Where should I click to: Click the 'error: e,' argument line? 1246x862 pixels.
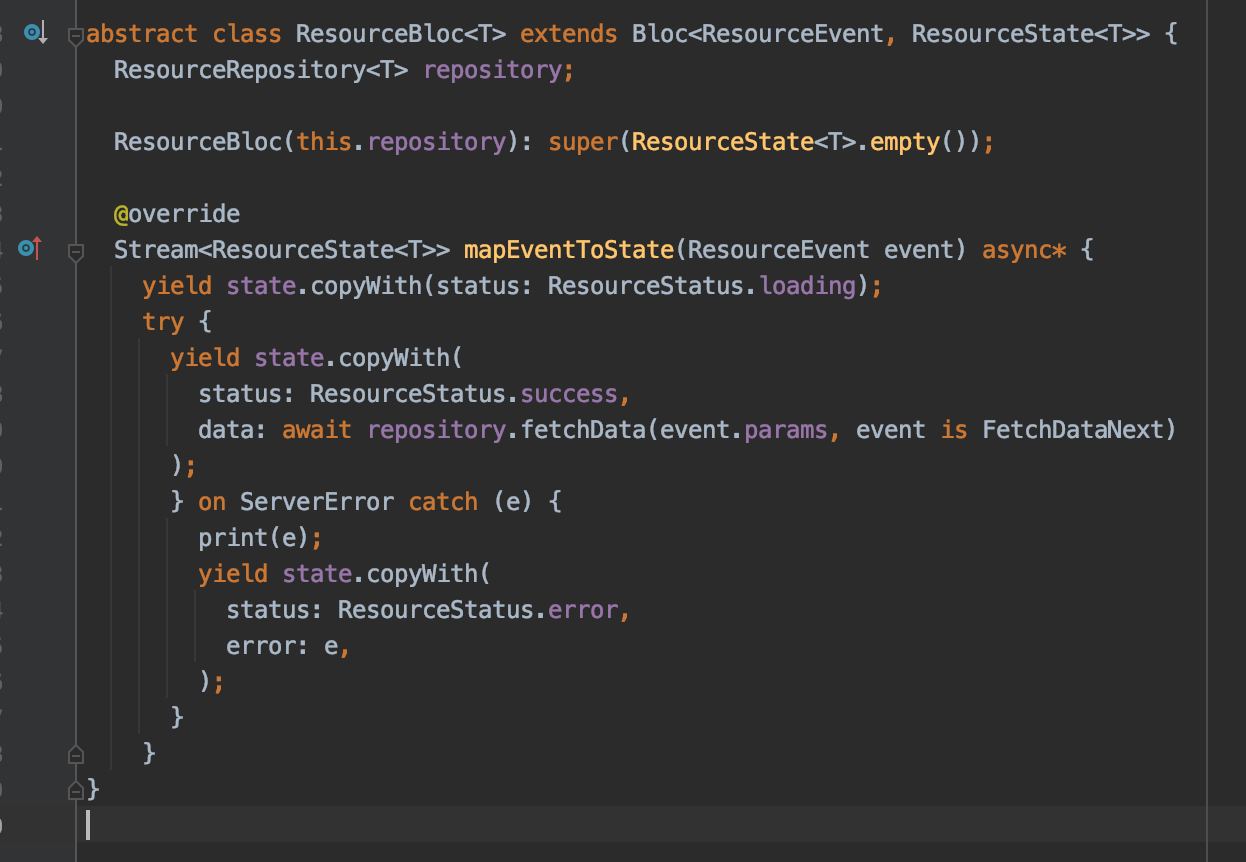pos(288,646)
